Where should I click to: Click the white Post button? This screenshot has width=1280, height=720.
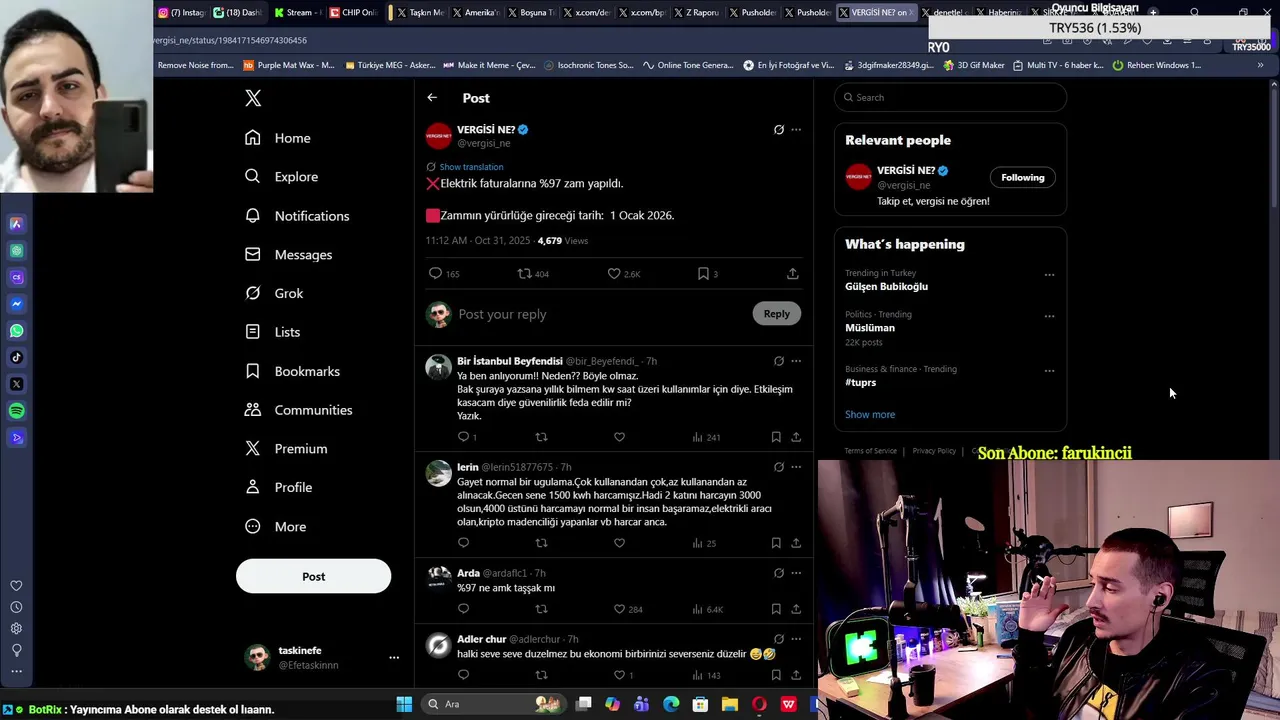tap(313, 577)
